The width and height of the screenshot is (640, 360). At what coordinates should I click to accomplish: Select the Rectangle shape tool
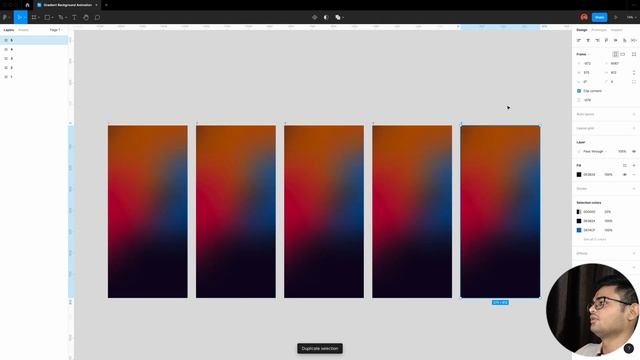[47, 18]
